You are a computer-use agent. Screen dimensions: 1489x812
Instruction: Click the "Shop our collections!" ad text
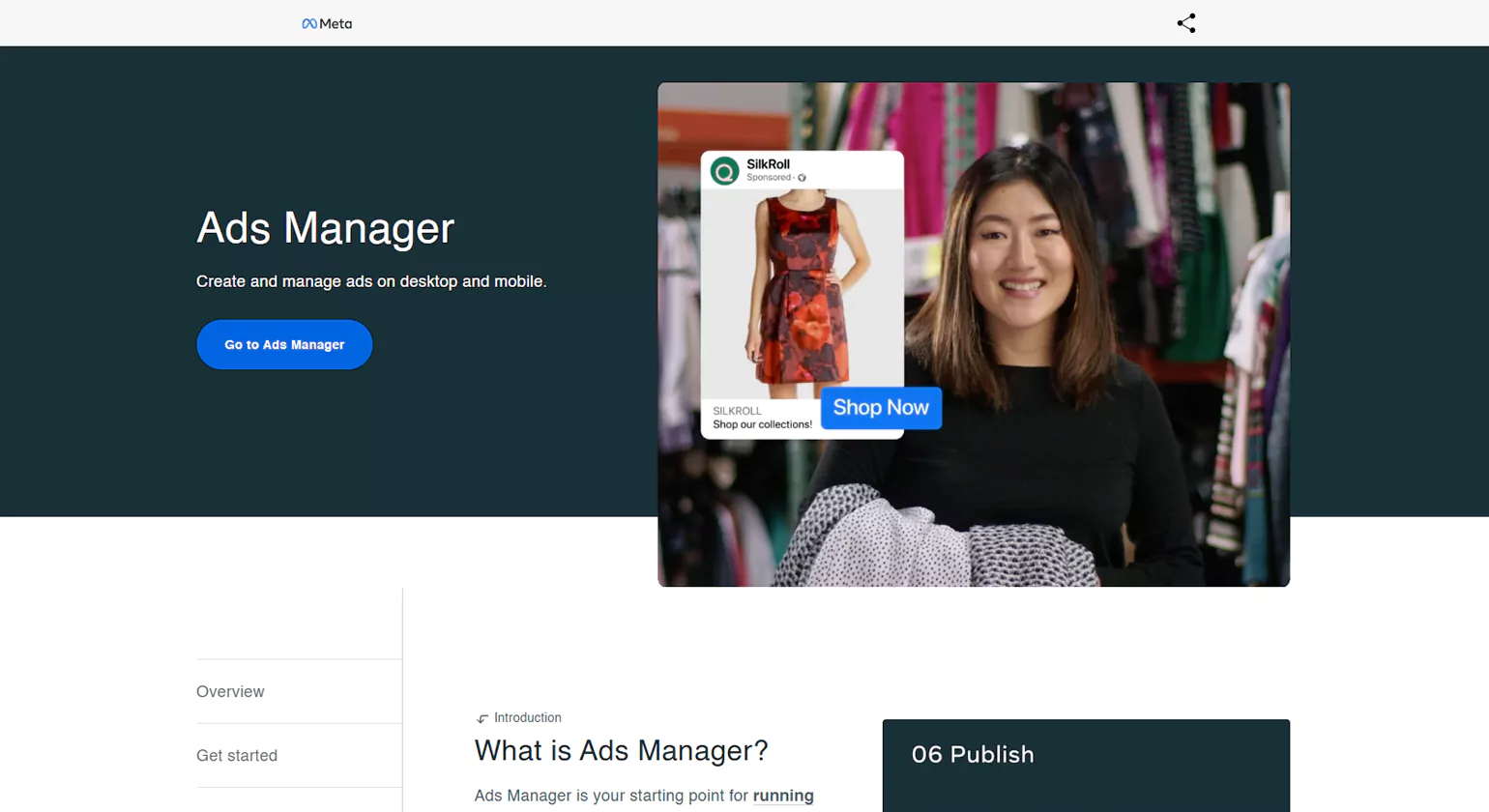click(x=762, y=423)
